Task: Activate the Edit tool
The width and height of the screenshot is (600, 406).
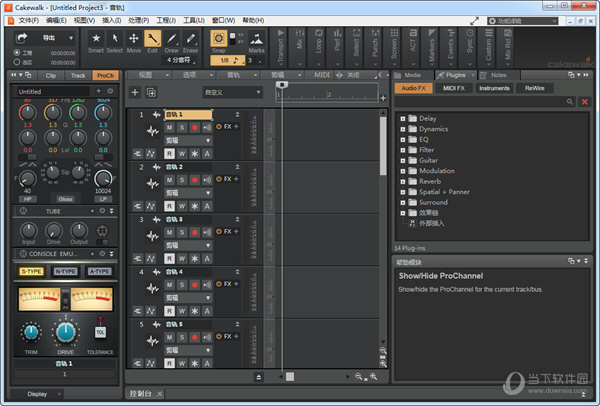Action: click(x=152, y=39)
